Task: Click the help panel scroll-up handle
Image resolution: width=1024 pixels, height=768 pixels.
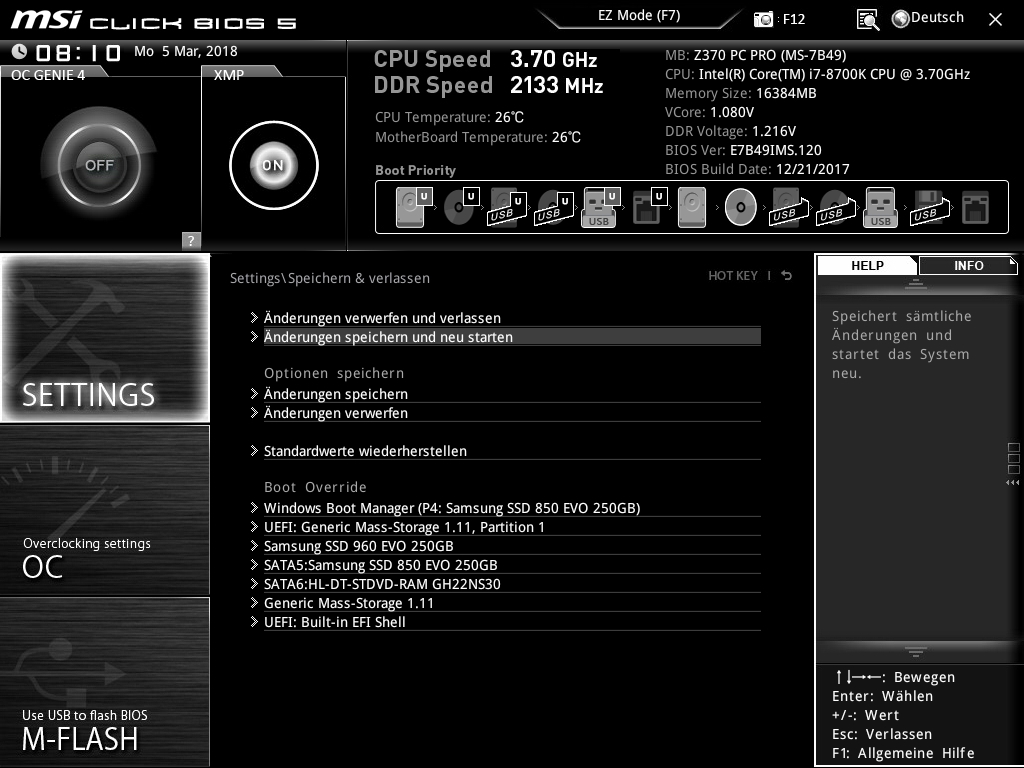Action: [x=916, y=283]
